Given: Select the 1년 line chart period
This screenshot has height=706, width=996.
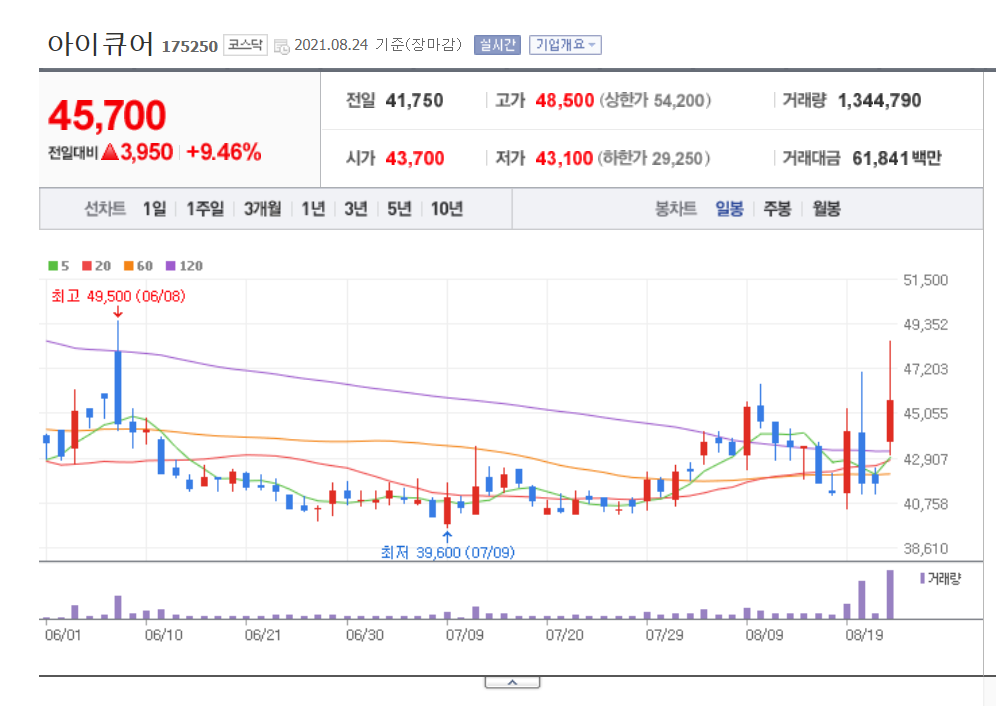Looking at the screenshot, I should click(x=313, y=208).
